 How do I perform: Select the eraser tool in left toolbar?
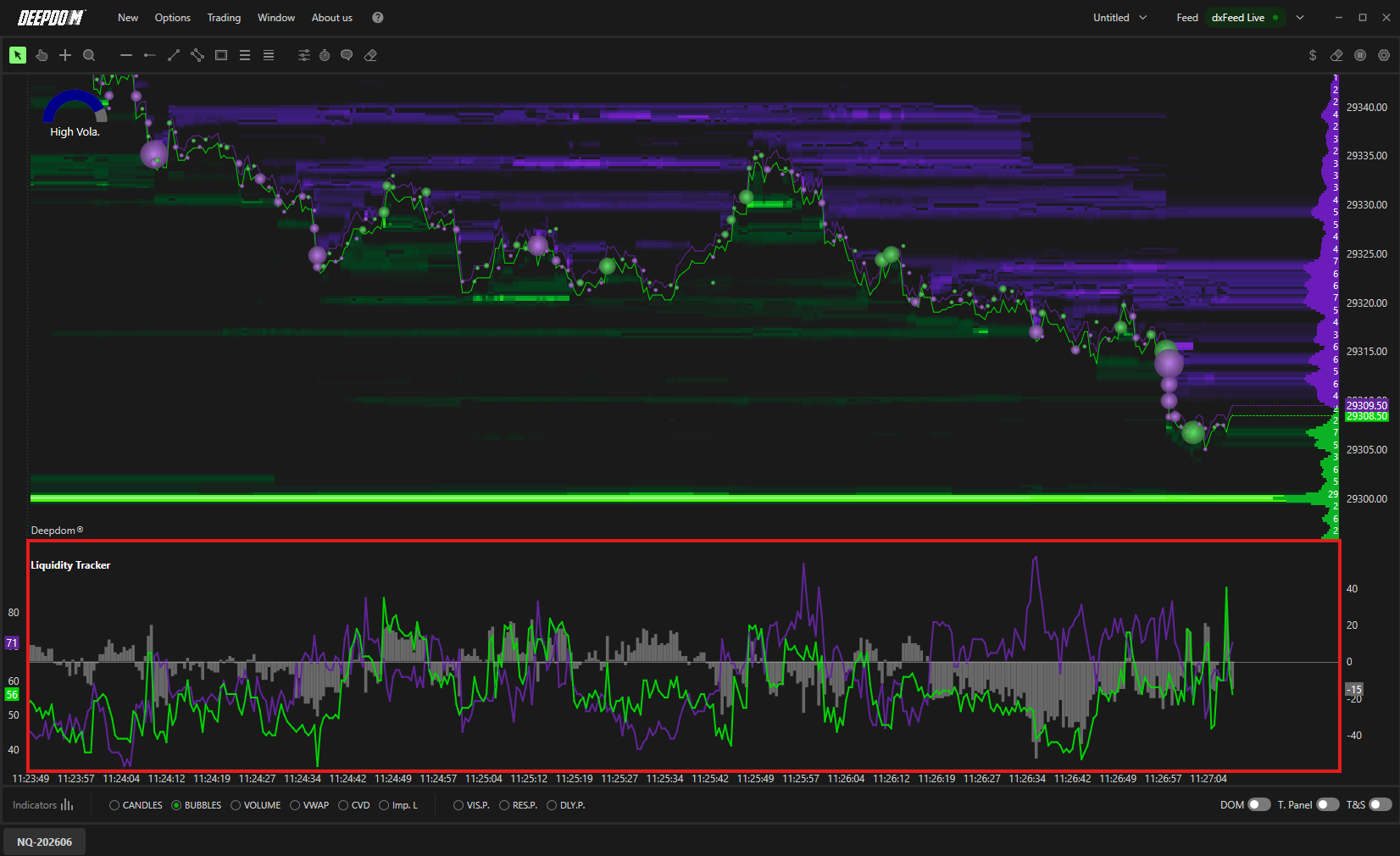click(x=370, y=55)
